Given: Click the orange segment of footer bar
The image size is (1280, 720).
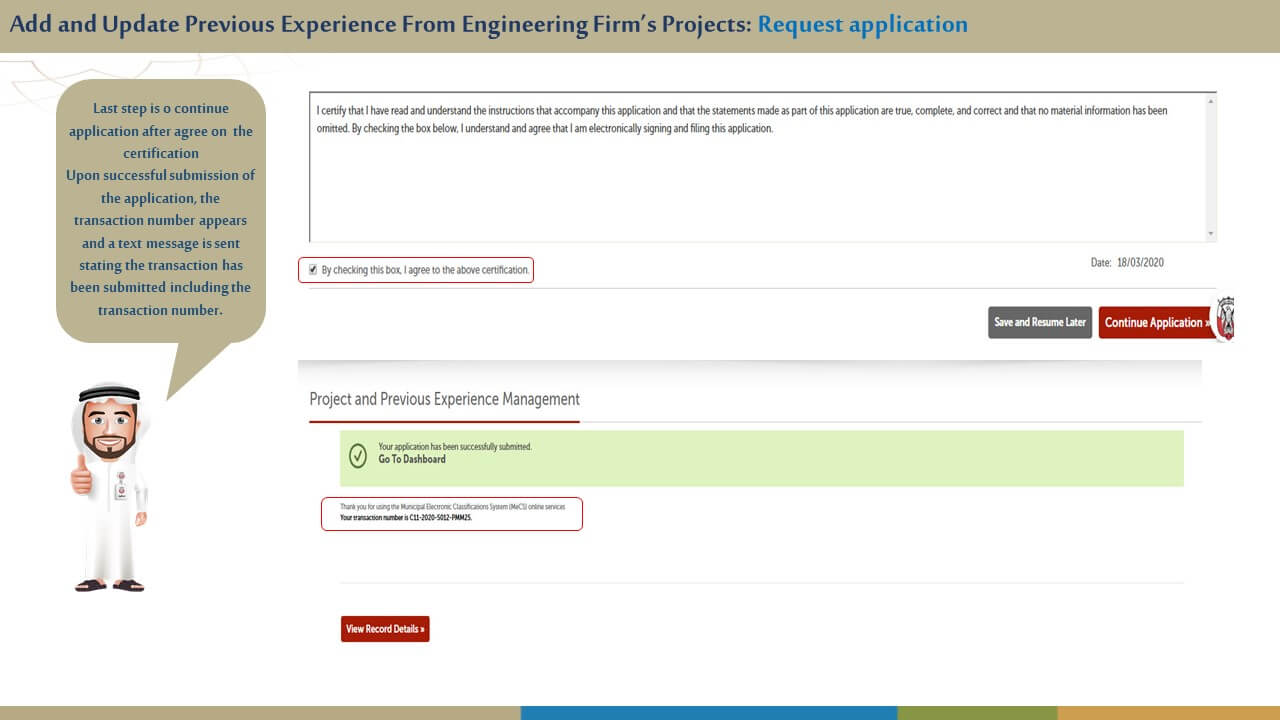Looking at the screenshot, I should point(1168,713).
